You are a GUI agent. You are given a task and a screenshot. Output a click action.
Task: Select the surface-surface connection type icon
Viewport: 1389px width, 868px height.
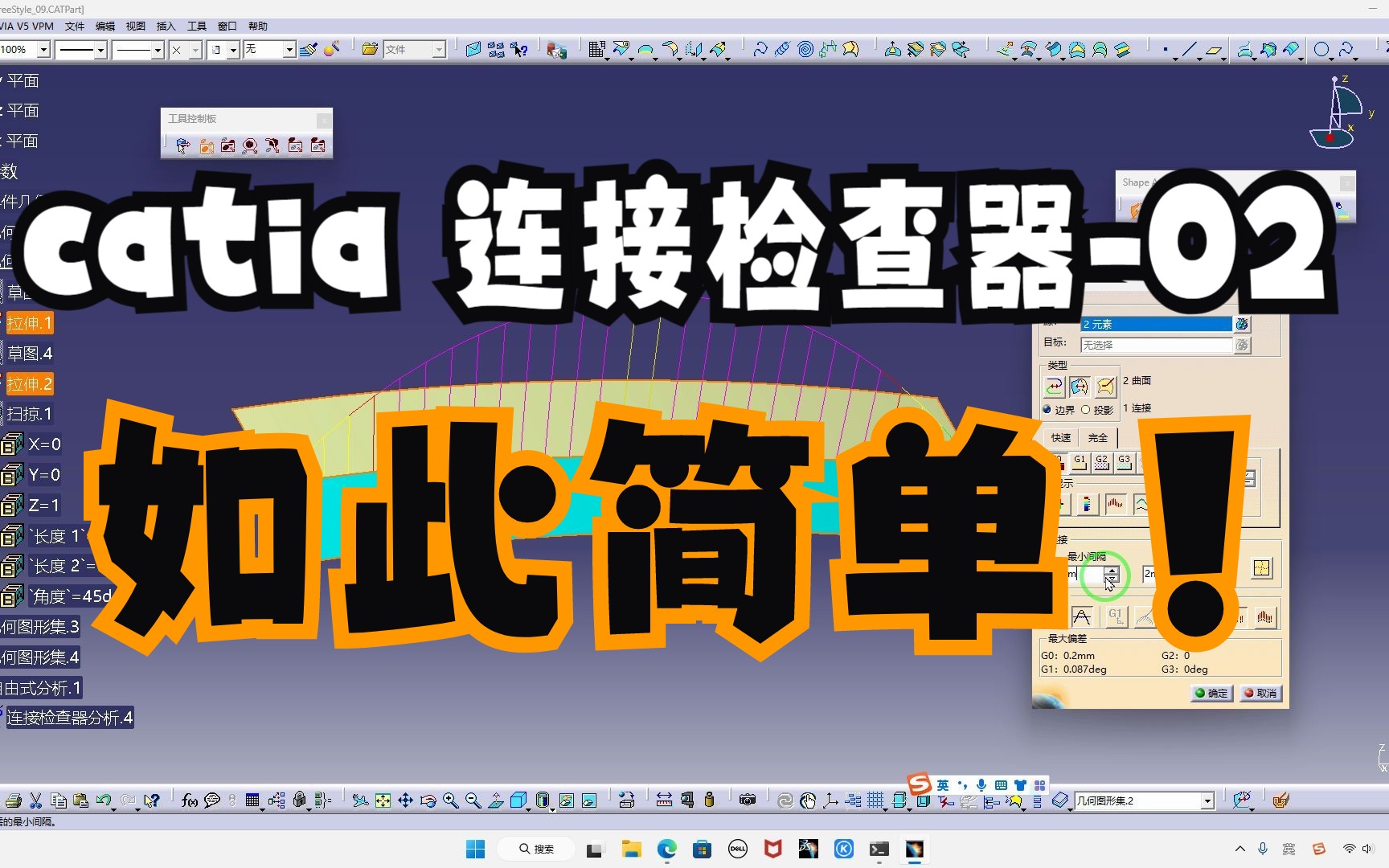coord(1080,387)
